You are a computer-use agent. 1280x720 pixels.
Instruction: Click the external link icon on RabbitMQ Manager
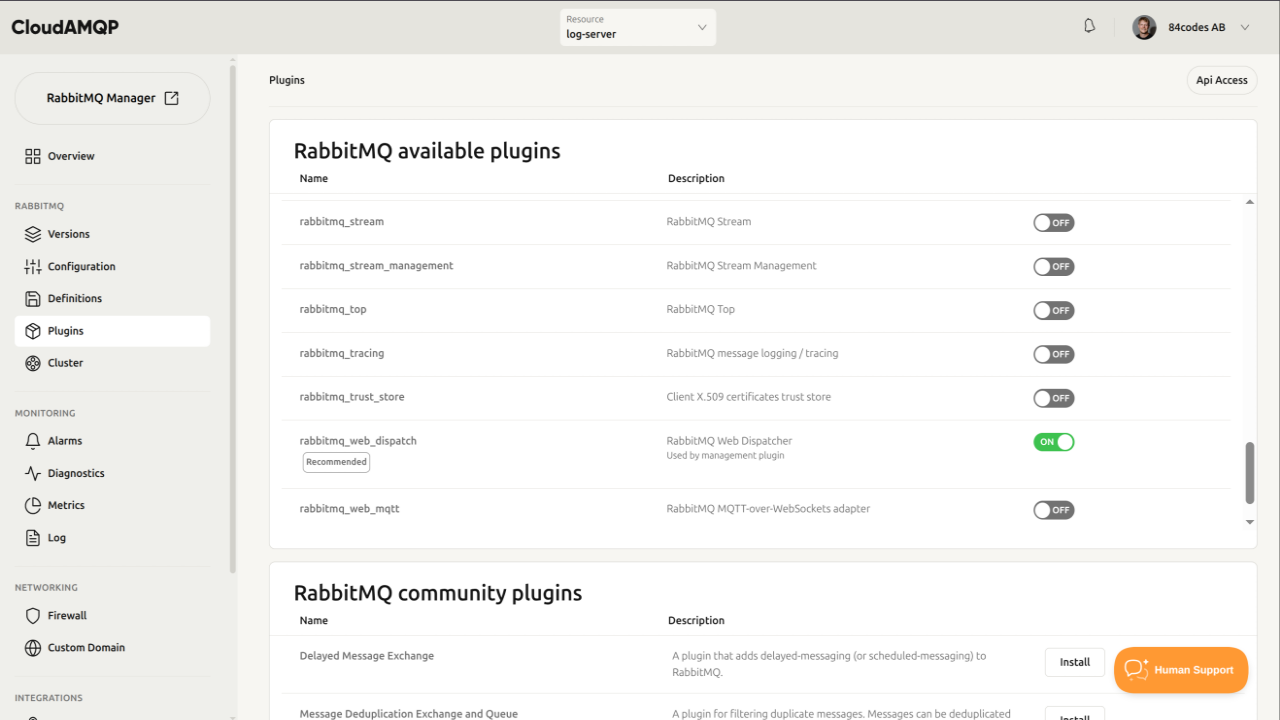point(171,98)
